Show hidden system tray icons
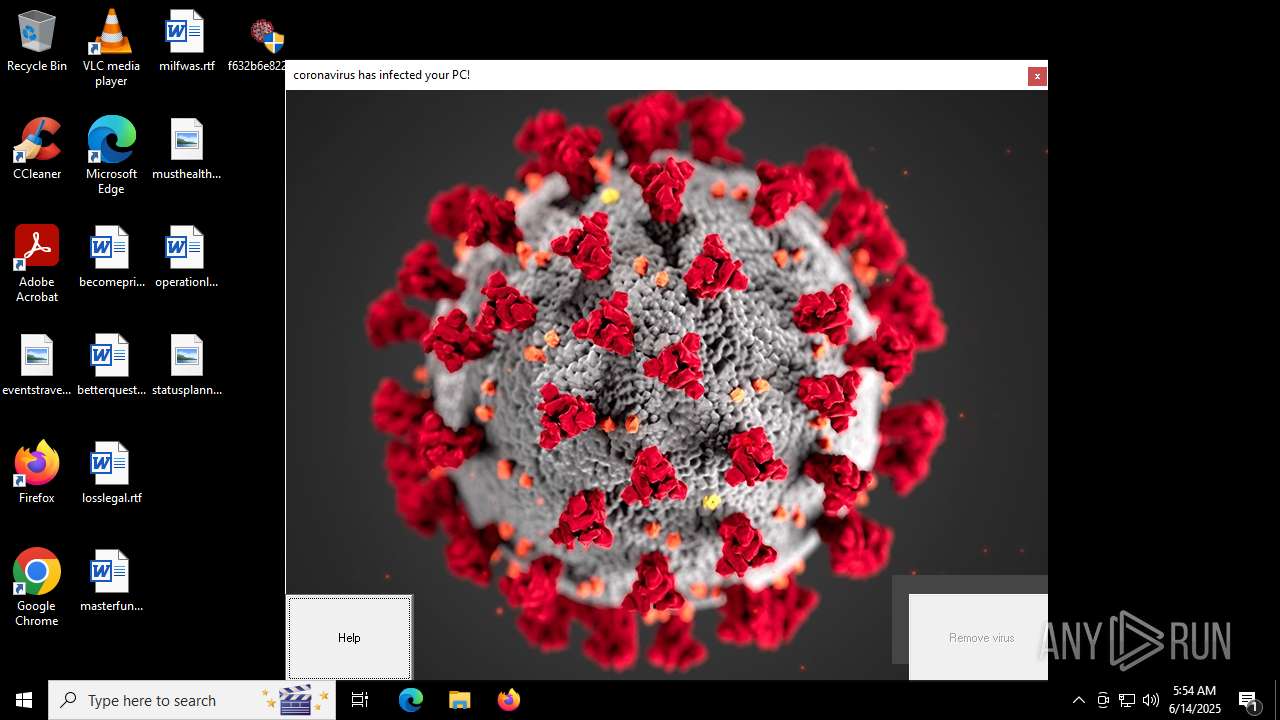Viewport: 1280px width, 720px height. pyautogui.click(x=1079, y=700)
